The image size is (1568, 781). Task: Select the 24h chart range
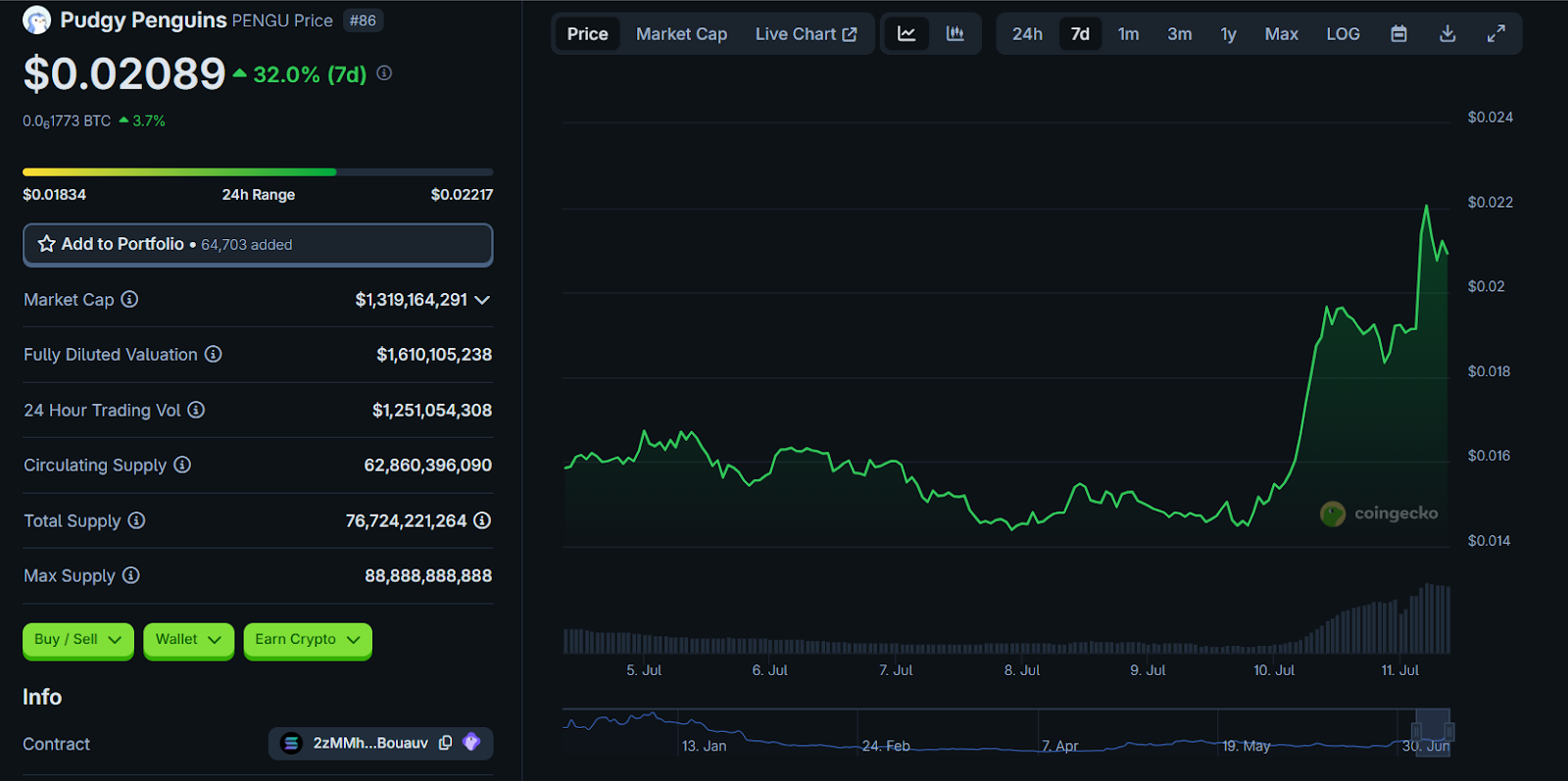tap(1027, 33)
